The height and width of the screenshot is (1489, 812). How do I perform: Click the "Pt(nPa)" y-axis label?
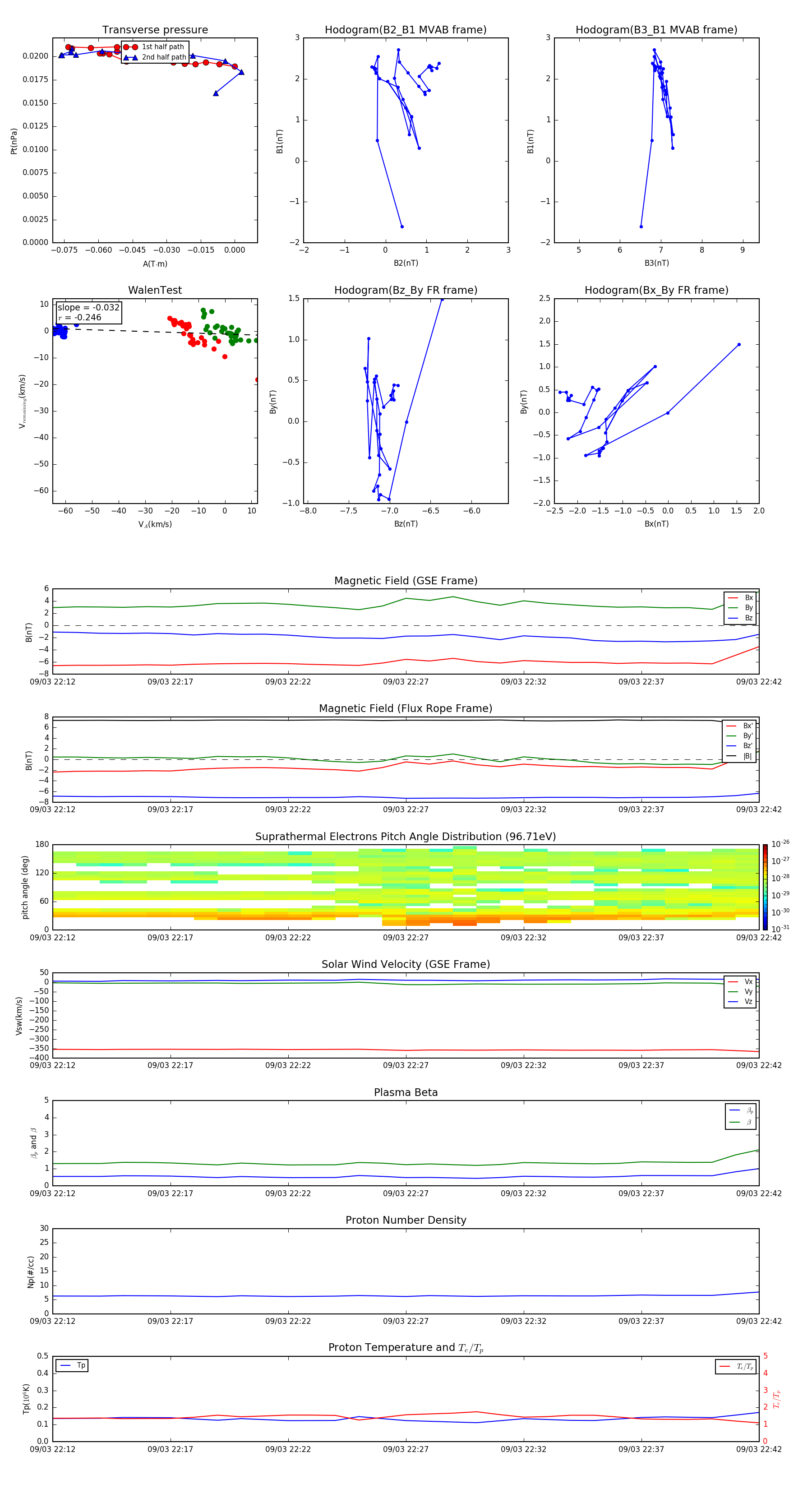14,141
